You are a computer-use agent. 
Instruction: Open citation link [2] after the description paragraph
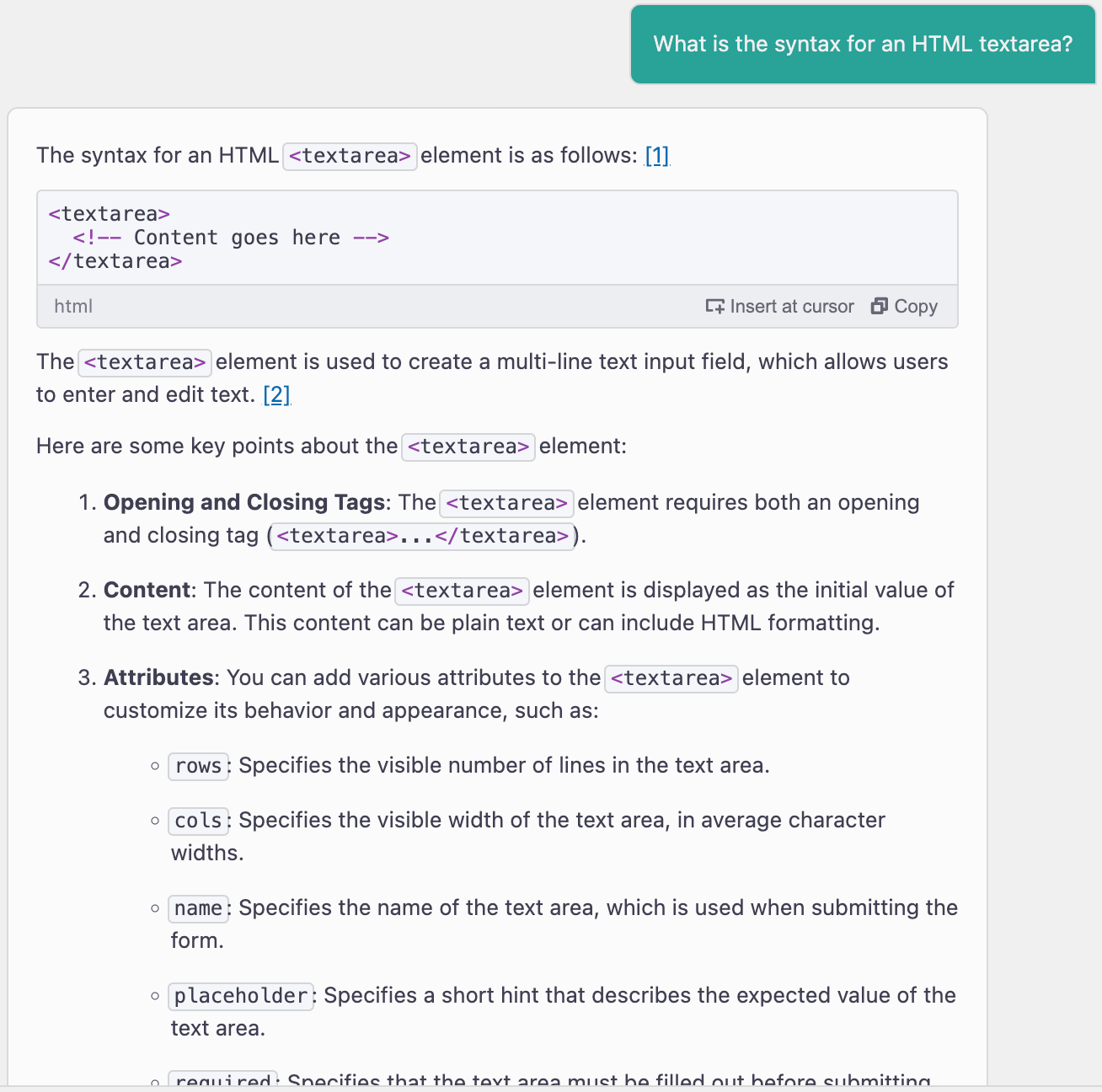pos(277,394)
